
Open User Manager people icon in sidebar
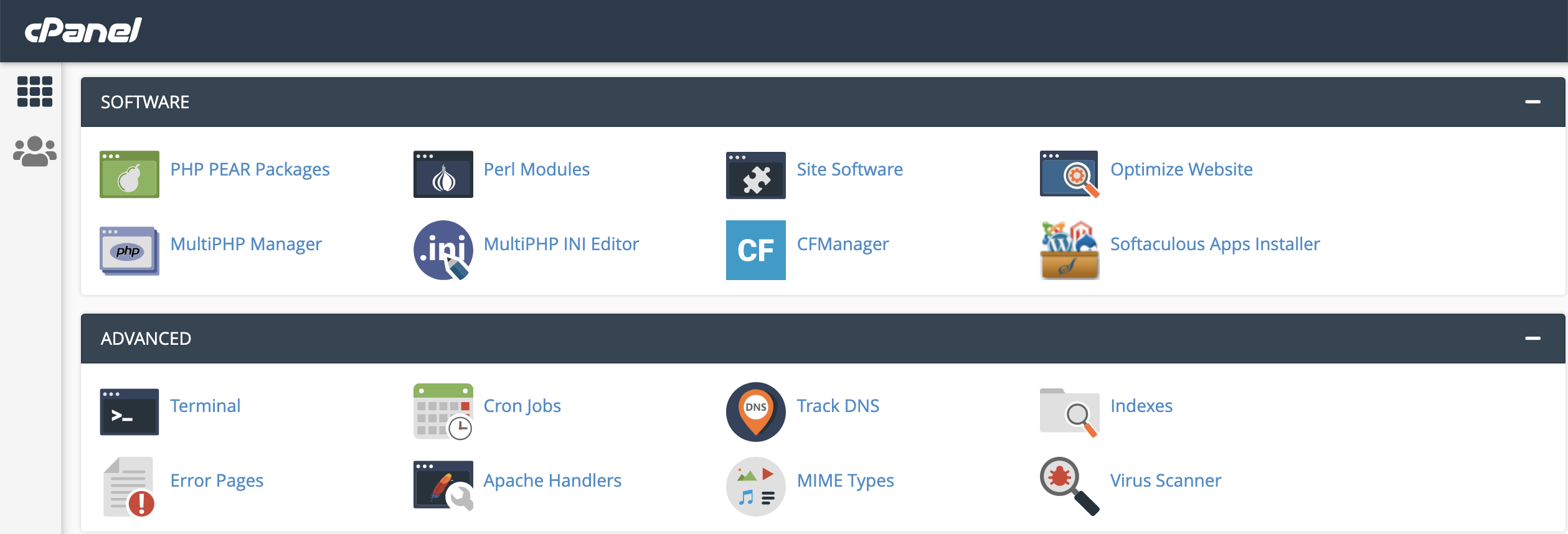coord(35,151)
